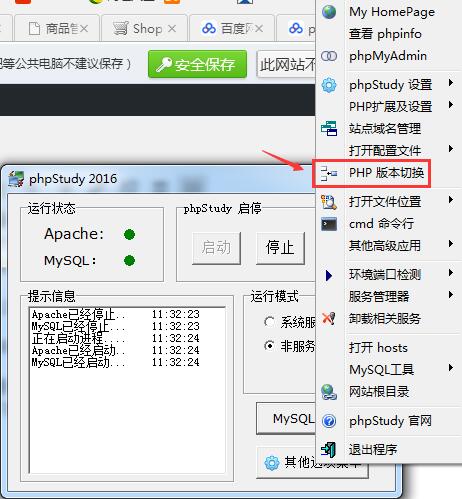This screenshot has width=462, height=499.
Task: Expand the 打开配置文件 submenu arrow
Action: pos(451,149)
